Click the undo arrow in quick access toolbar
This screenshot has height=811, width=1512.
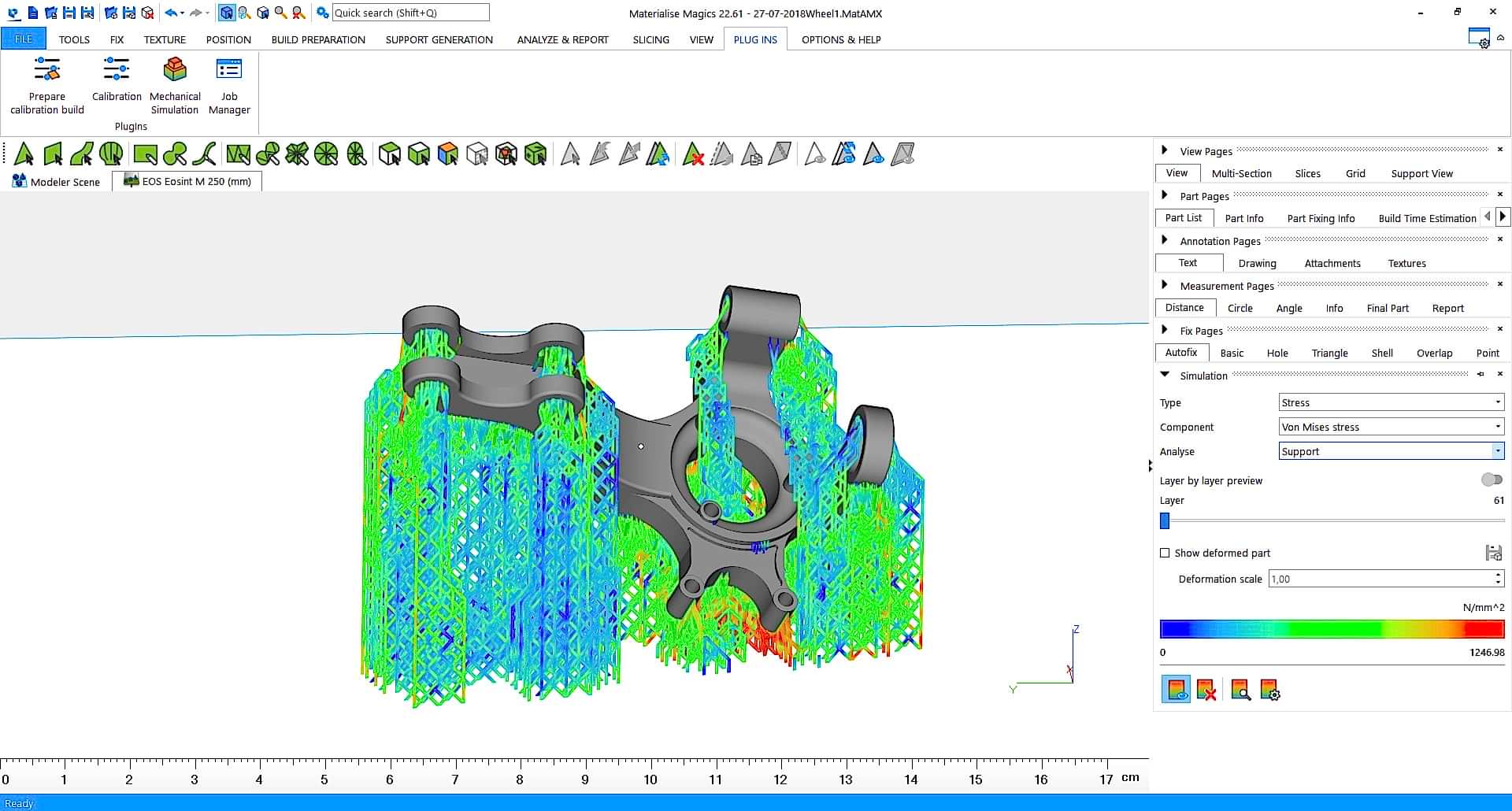coord(170,13)
